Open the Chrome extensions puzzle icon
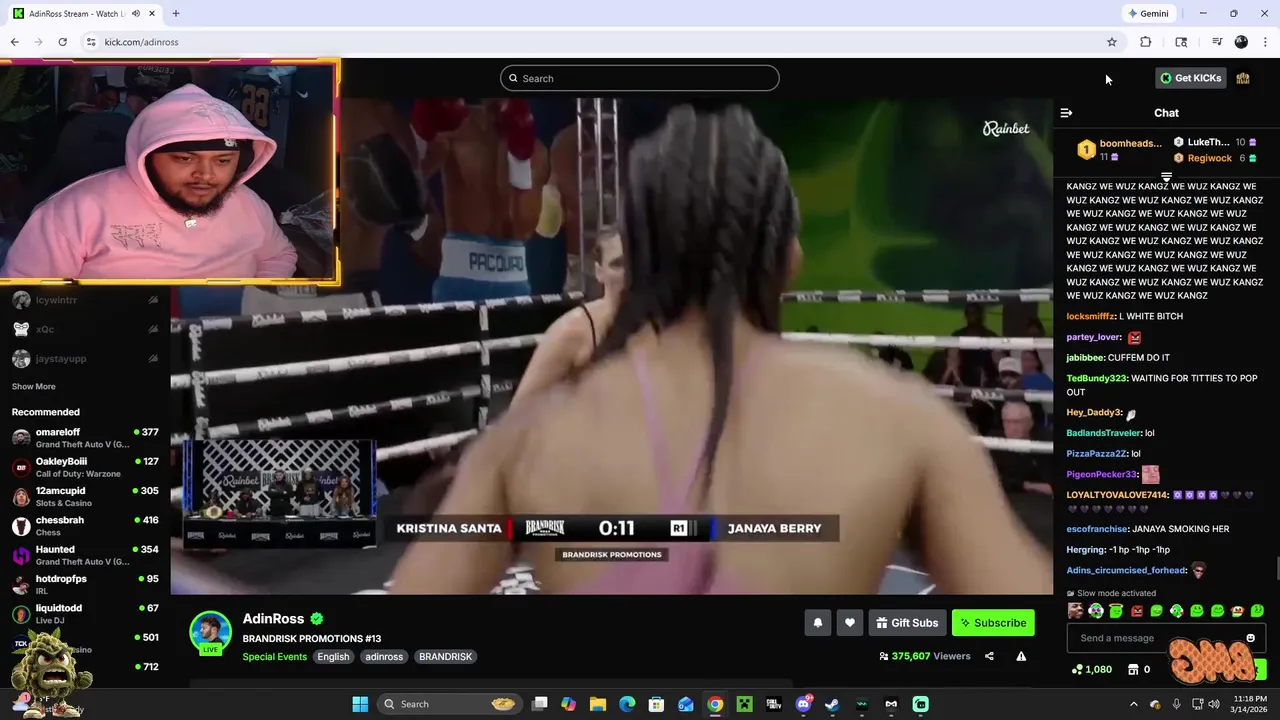 click(1145, 42)
